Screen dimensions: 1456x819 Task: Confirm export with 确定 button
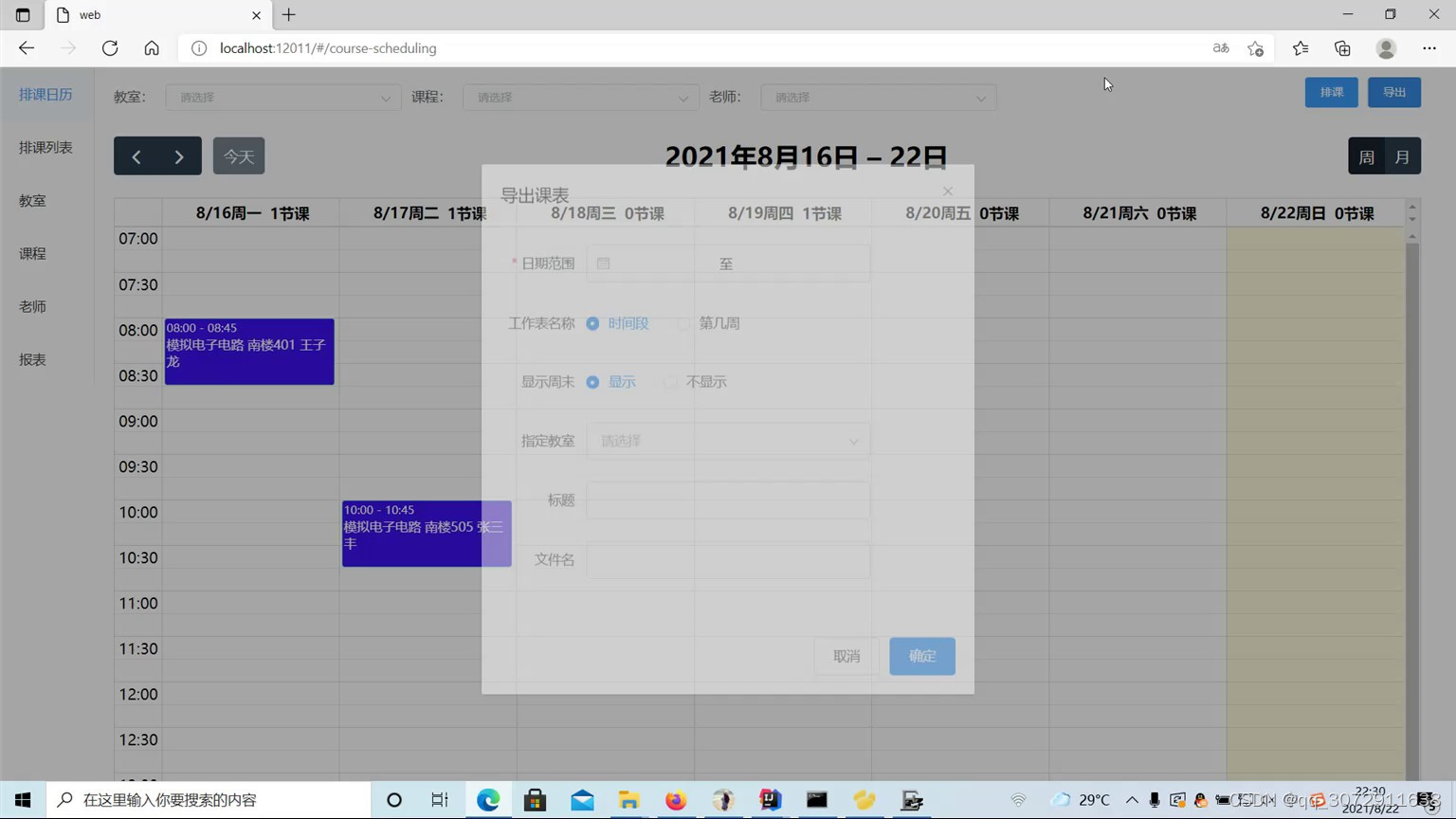[922, 656]
